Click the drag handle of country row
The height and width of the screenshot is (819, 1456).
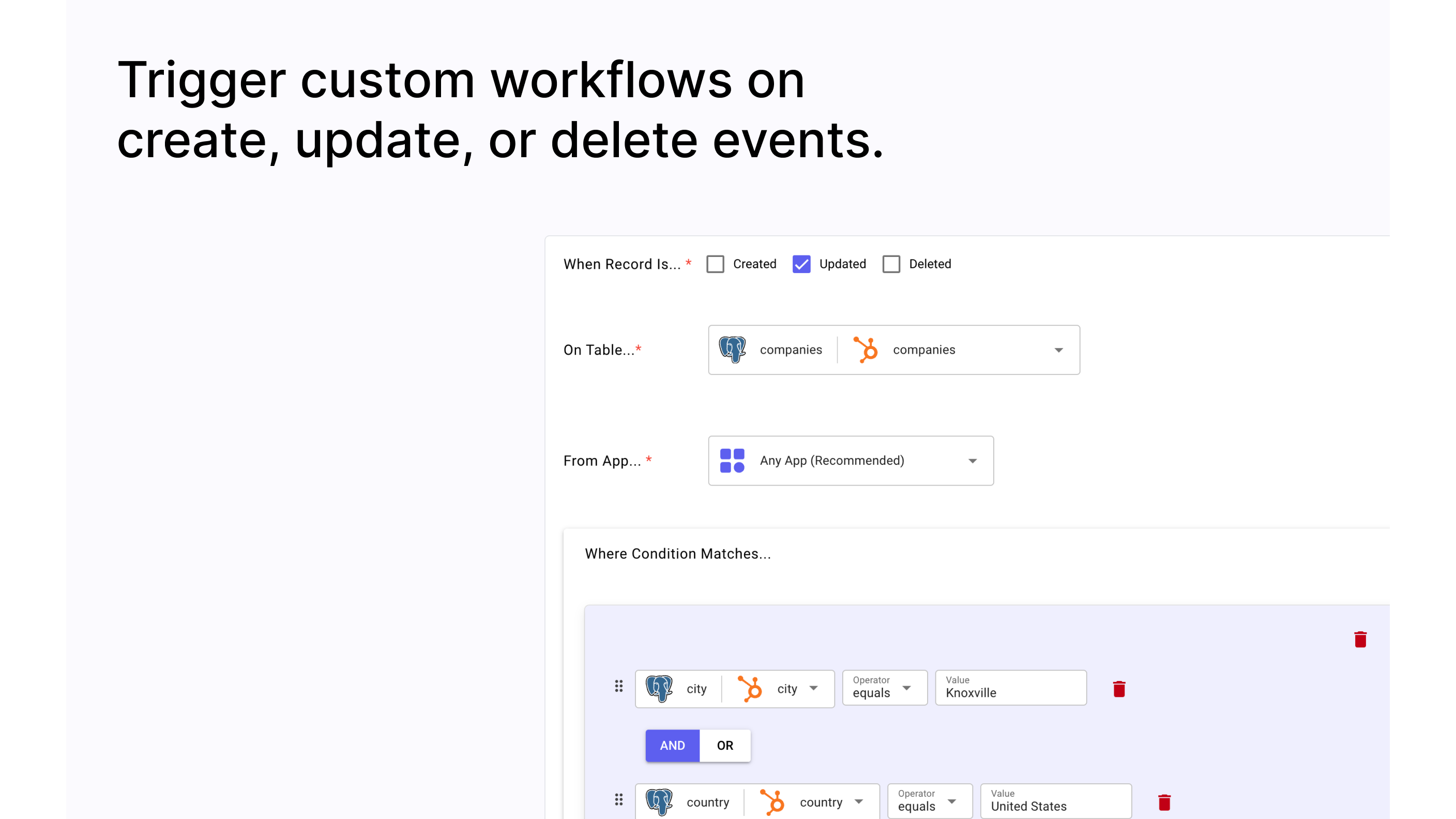click(619, 799)
